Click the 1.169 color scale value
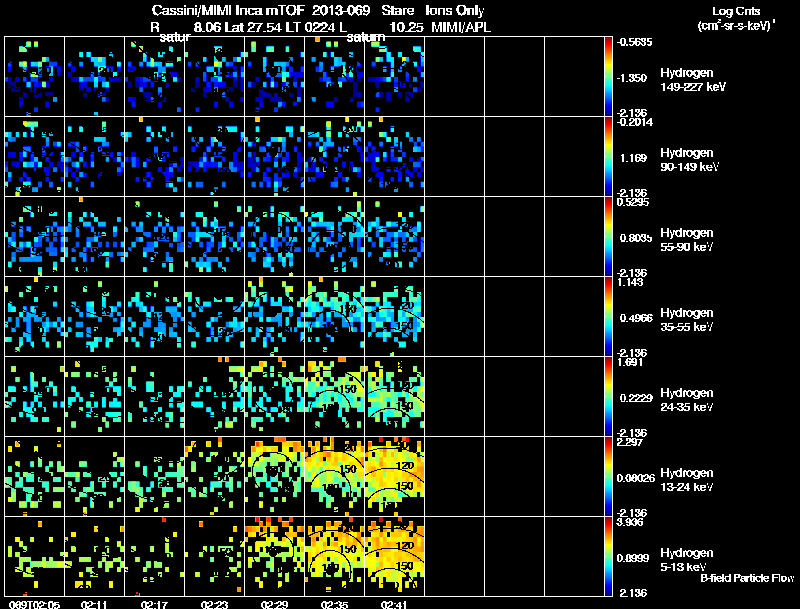Image resolution: width=800 pixels, height=609 pixels. (633, 158)
